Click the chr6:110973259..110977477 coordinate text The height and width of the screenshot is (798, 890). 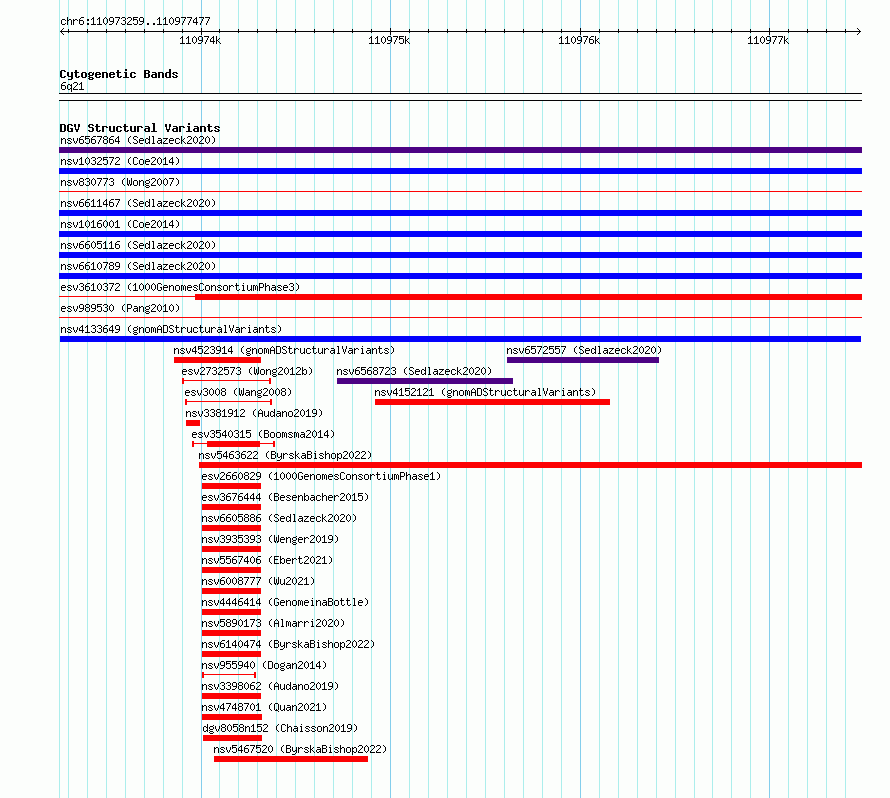135,22
